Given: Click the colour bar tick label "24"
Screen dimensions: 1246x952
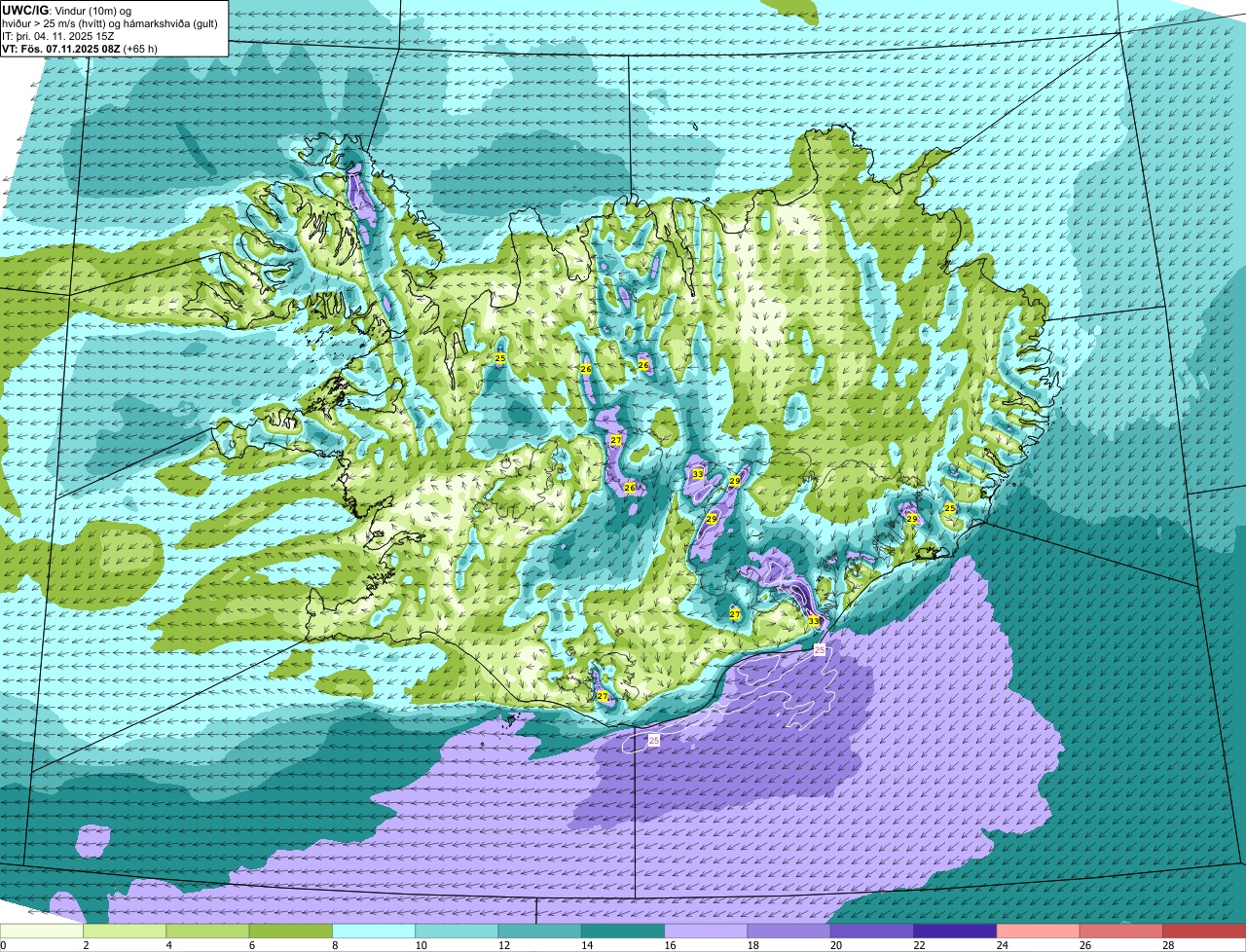Looking at the screenshot, I should coord(1002,945).
